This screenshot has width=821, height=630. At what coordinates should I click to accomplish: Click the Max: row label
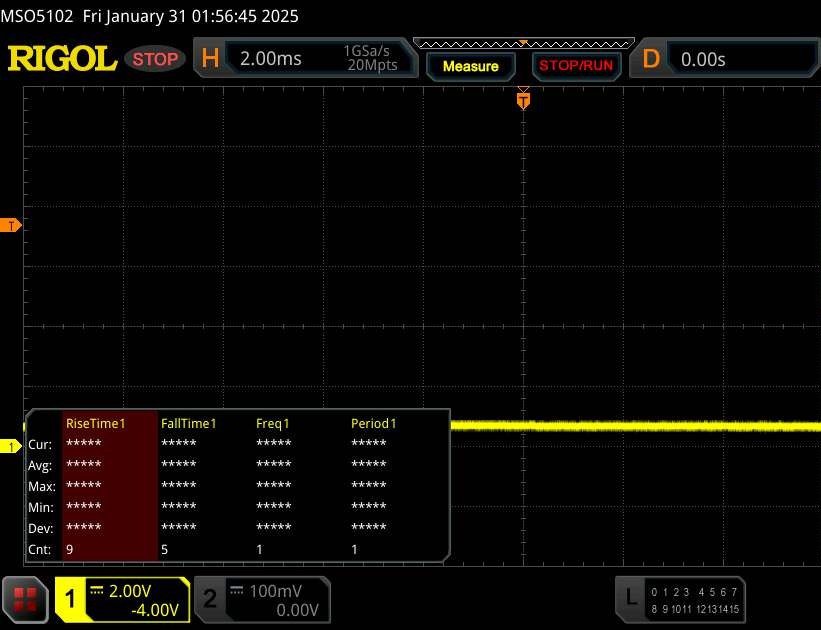[x=42, y=487]
